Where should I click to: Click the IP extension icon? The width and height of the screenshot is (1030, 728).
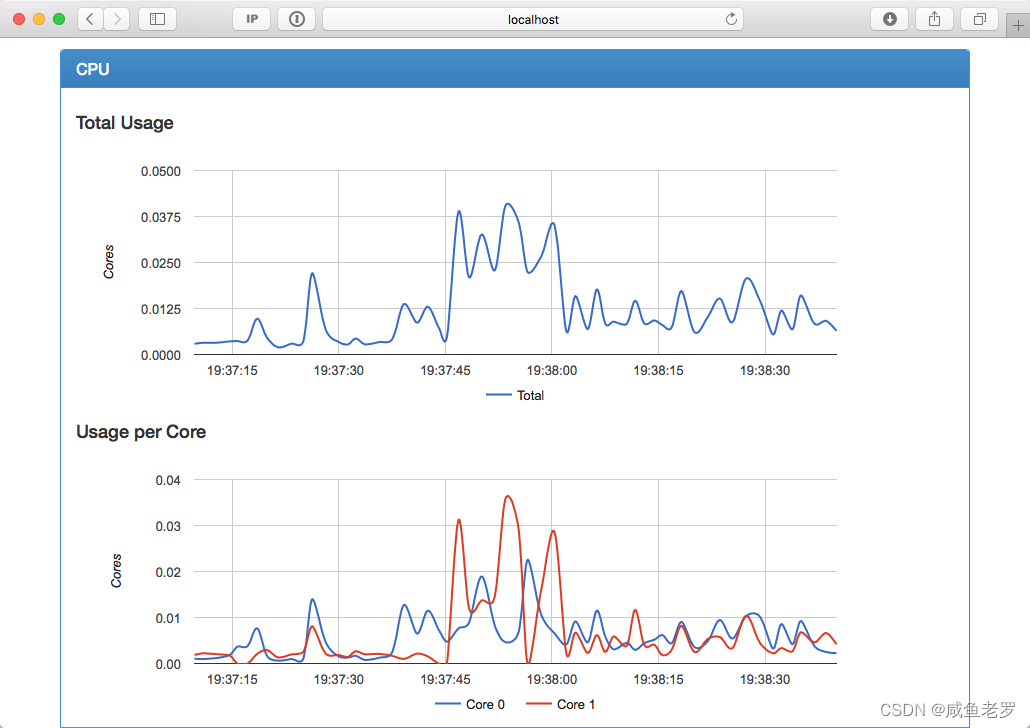click(x=251, y=19)
